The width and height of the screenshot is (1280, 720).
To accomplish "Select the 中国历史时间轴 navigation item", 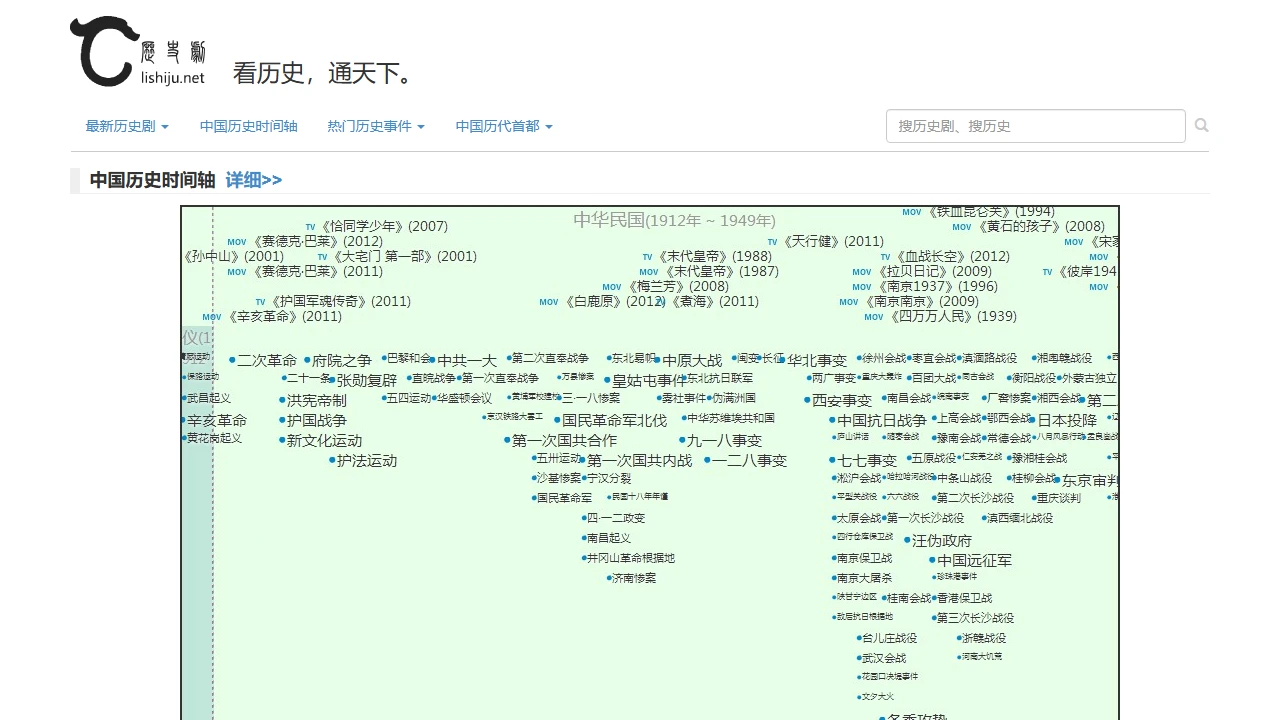I will 248,126.
